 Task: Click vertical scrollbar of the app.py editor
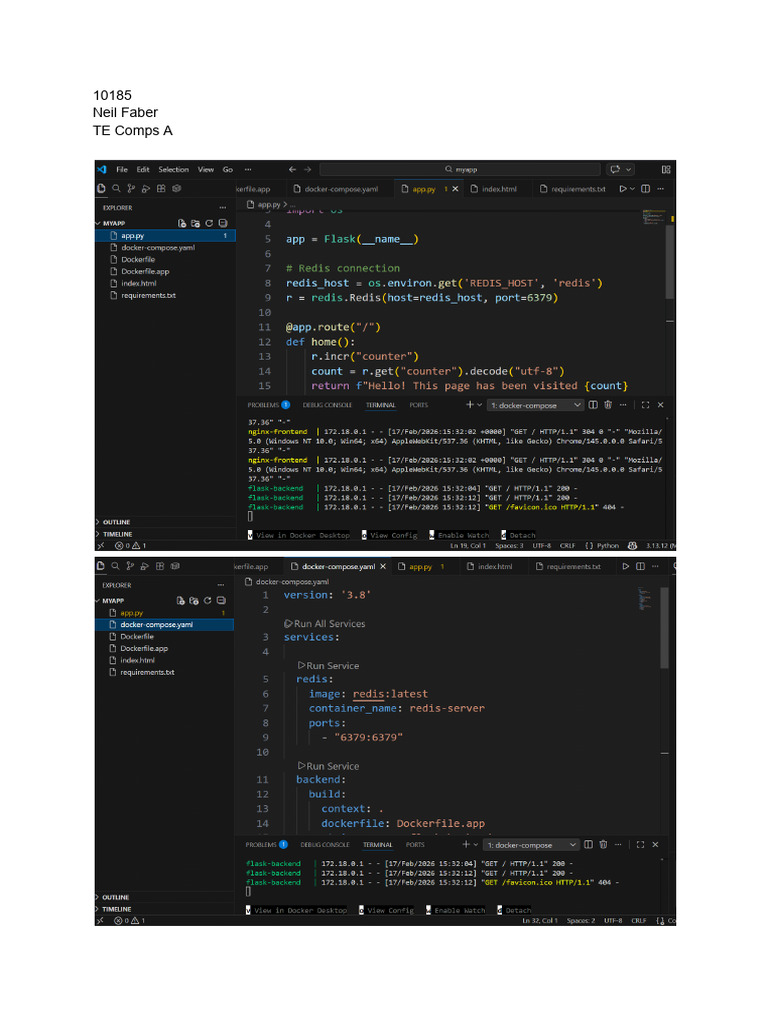(669, 261)
